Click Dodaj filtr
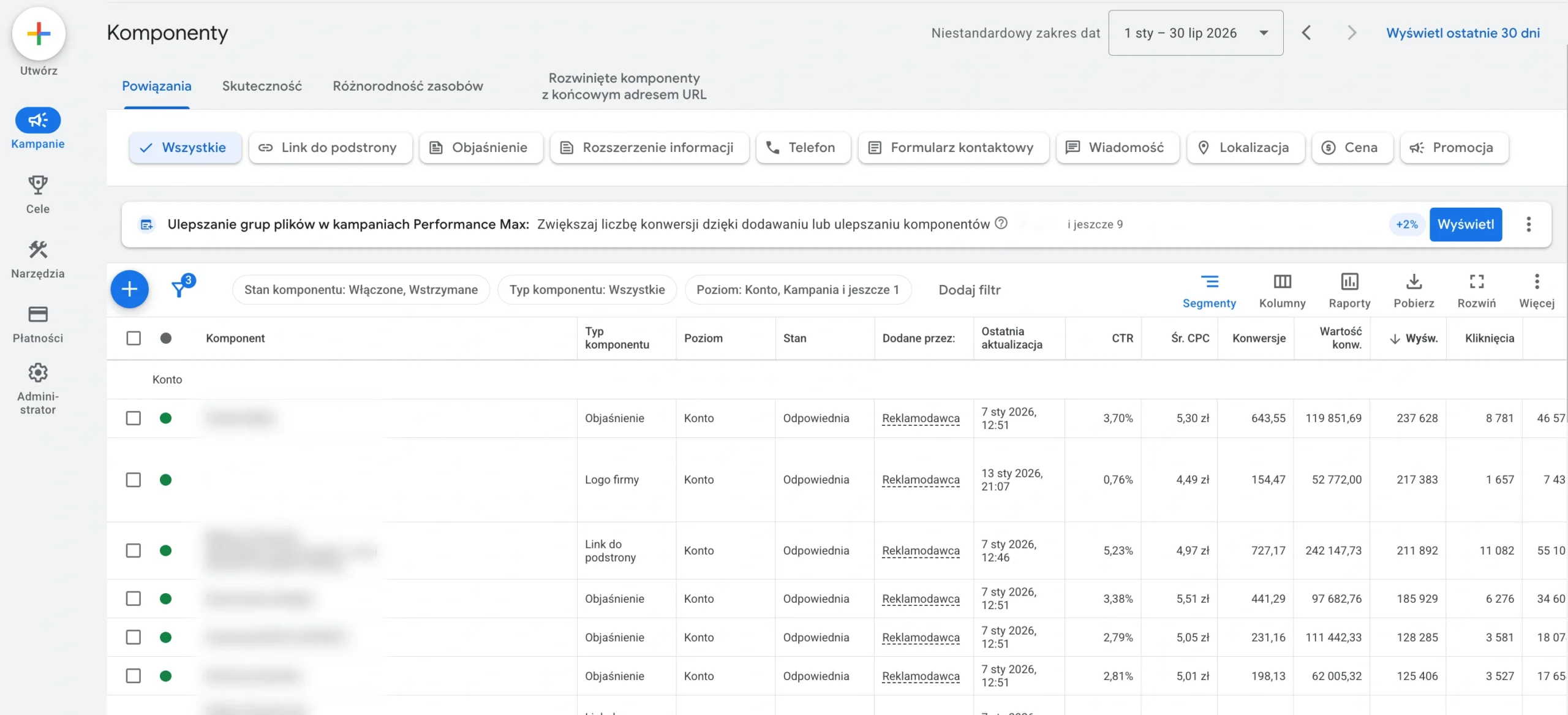 (969, 290)
